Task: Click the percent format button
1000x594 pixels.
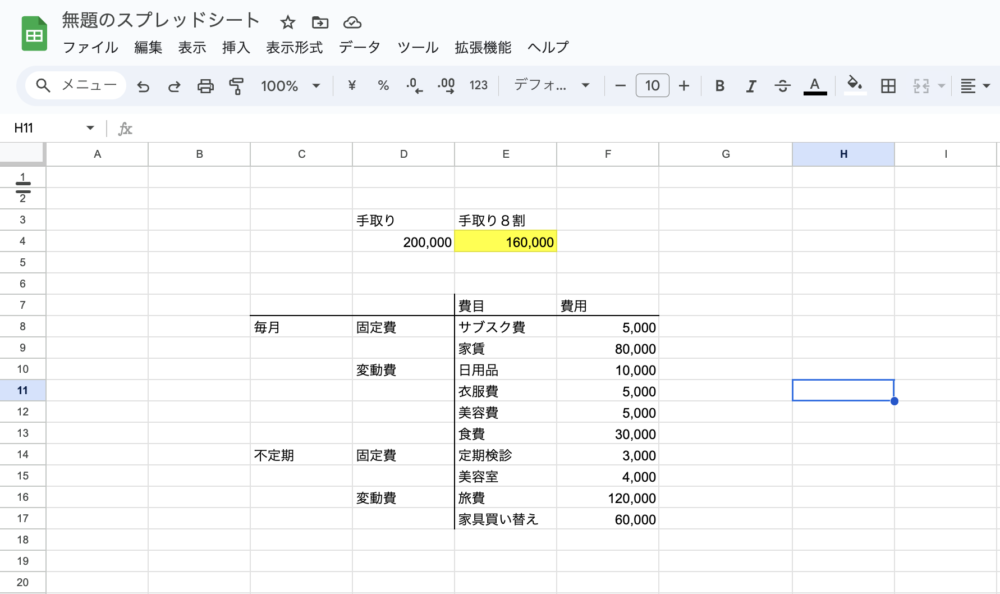Action: pyautogui.click(x=383, y=86)
